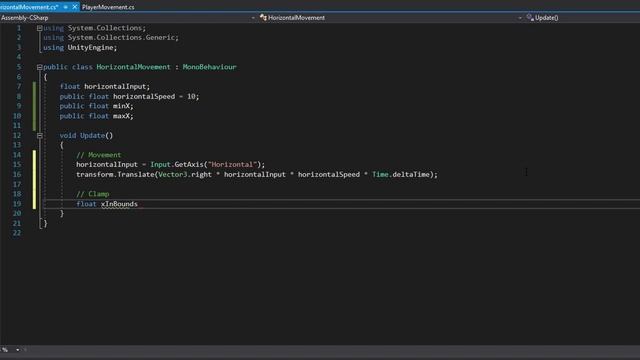Screen dimensions: 640x360
Task: Select the HorizontalMovement.cs tab
Action: tap(29, 7)
